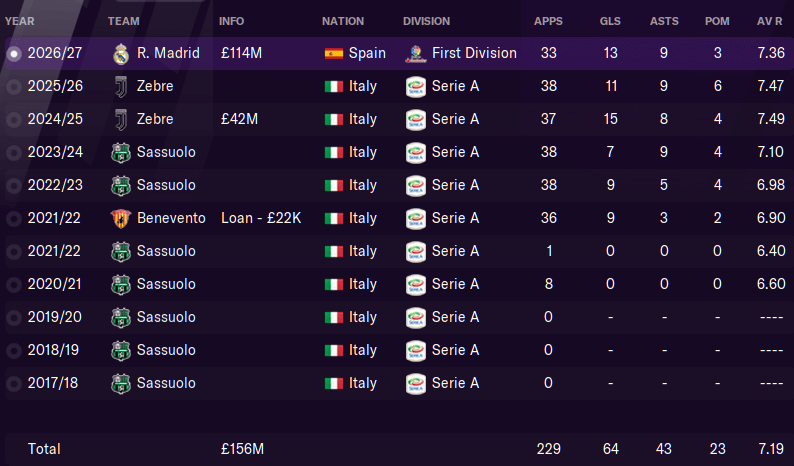Click the Italy flag in 2017/18 row
Viewport: 794px width, 466px height.
pos(334,383)
